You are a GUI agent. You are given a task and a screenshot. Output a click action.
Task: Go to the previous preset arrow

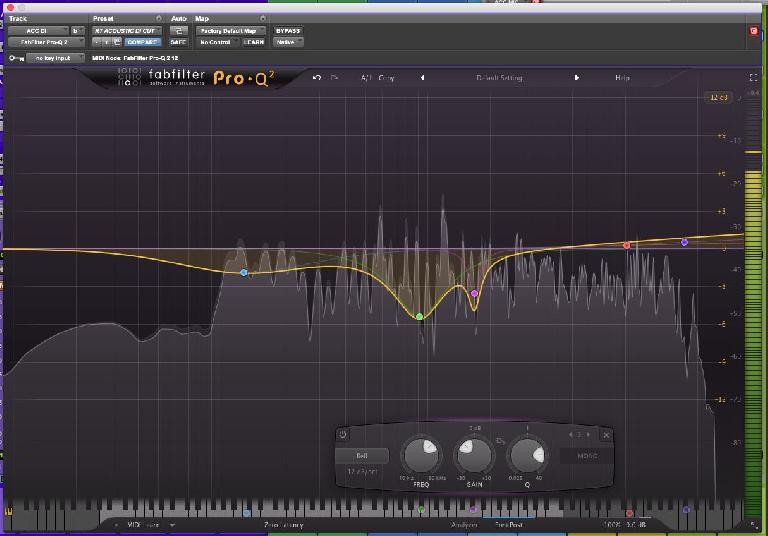[x=422, y=77]
